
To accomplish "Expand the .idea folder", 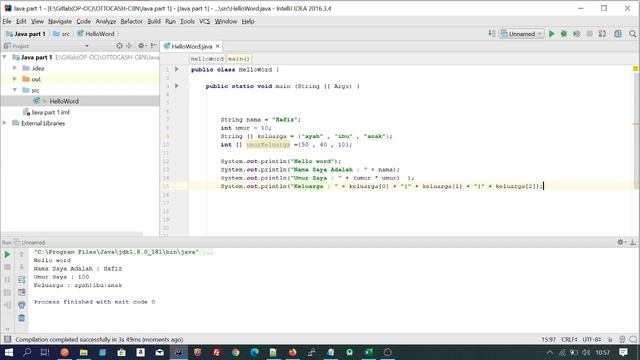I will 15,68.
